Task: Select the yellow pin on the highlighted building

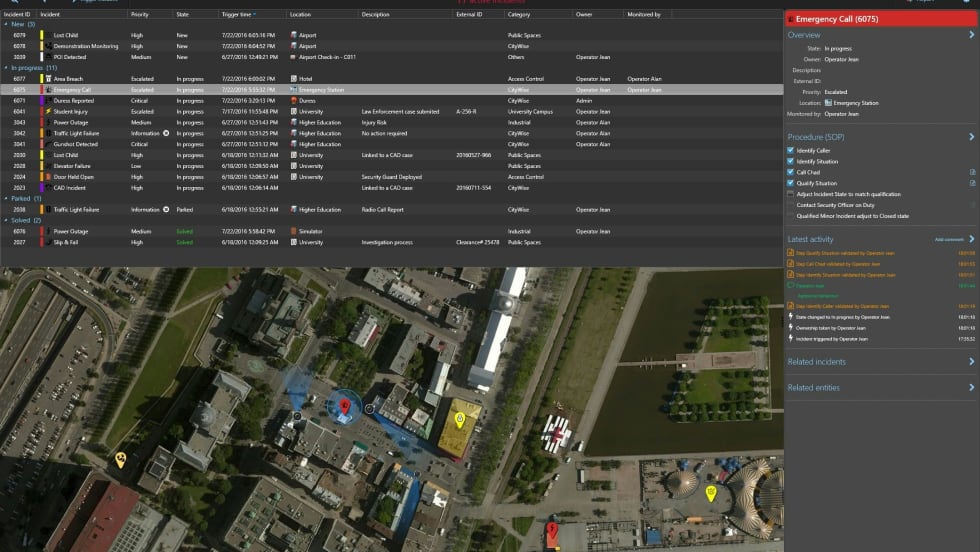Action: (x=460, y=418)
